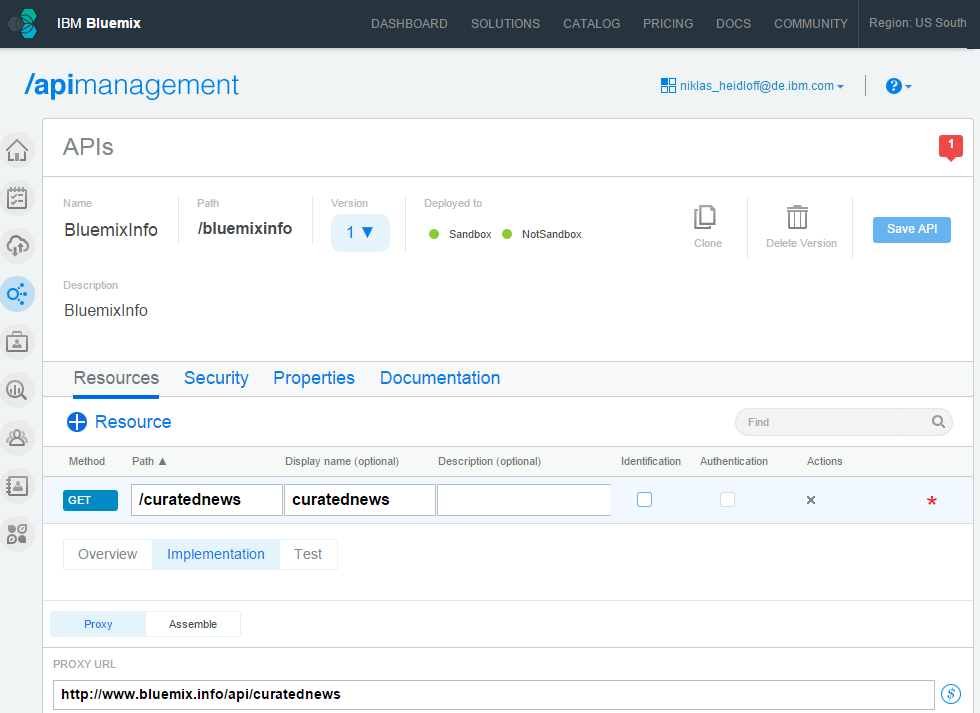
Task: Open the checklist calendar sidebar icon
Action: (x=17, y=198)
